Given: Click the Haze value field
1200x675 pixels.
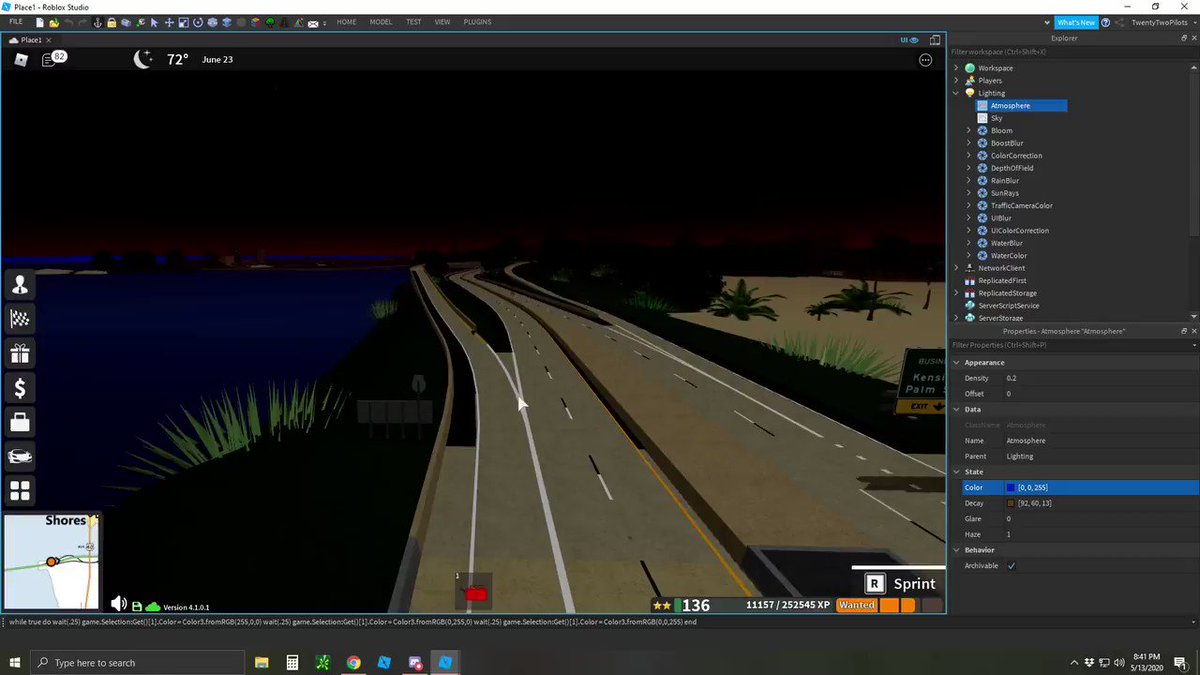Looking at the screenshot, I should click(x=1100, y=535).
